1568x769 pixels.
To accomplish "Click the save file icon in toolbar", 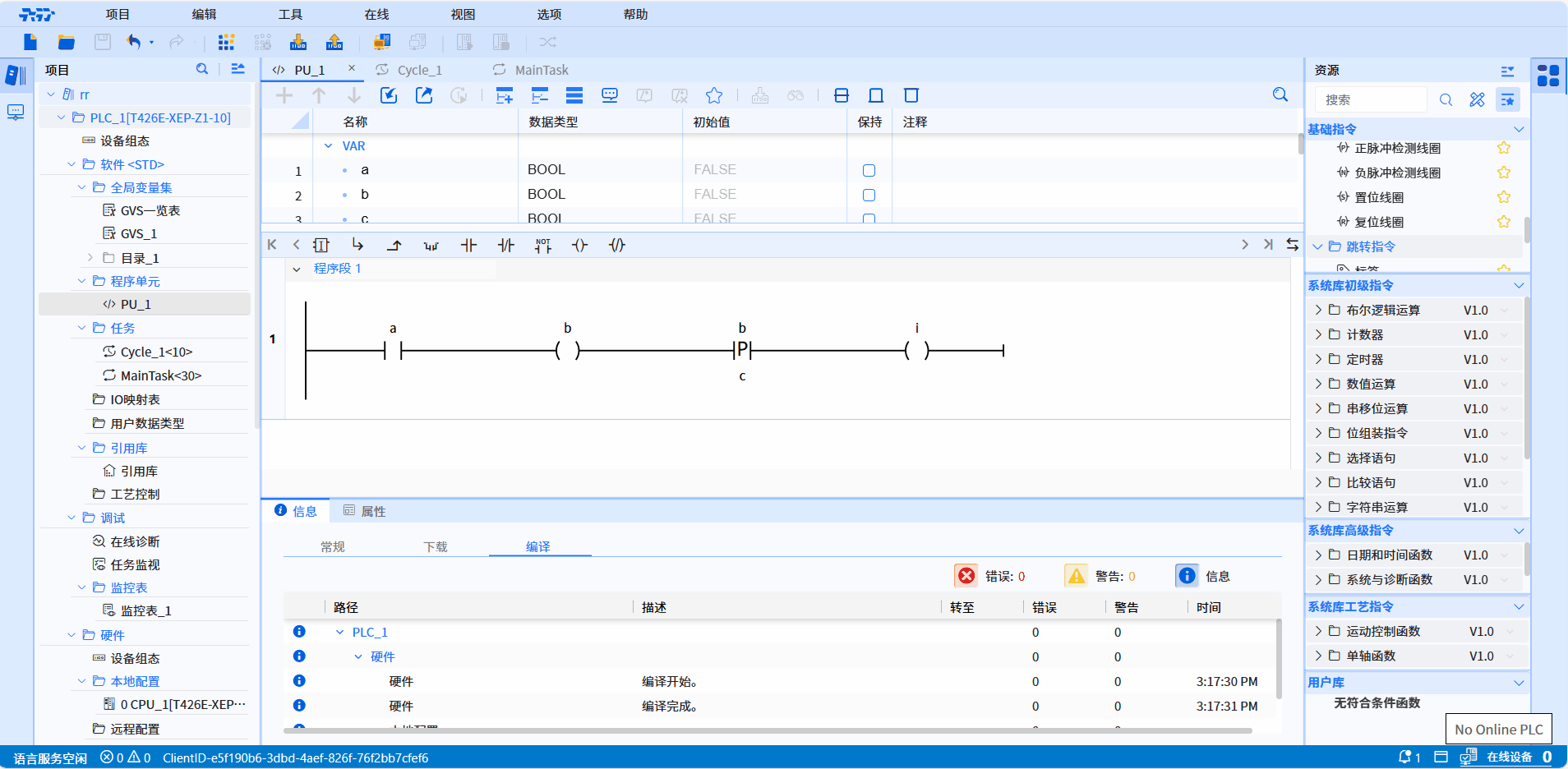I will tap(103, 42).
